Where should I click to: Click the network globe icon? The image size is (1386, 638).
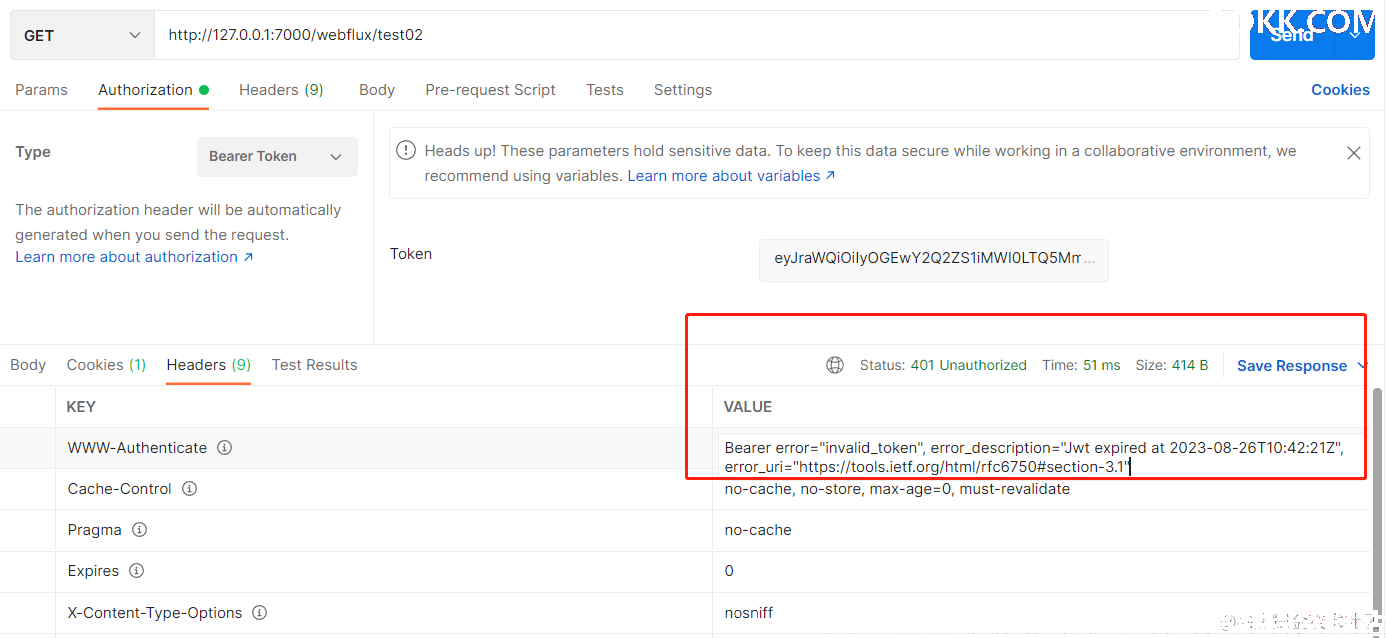pos(835,365)
